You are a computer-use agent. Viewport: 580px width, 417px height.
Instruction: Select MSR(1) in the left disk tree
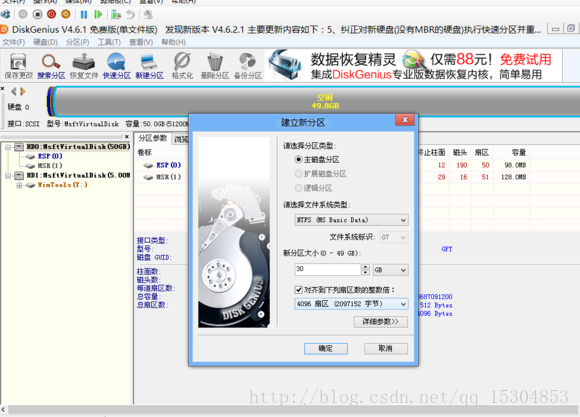pyautogui.click(x=50, y=165)
